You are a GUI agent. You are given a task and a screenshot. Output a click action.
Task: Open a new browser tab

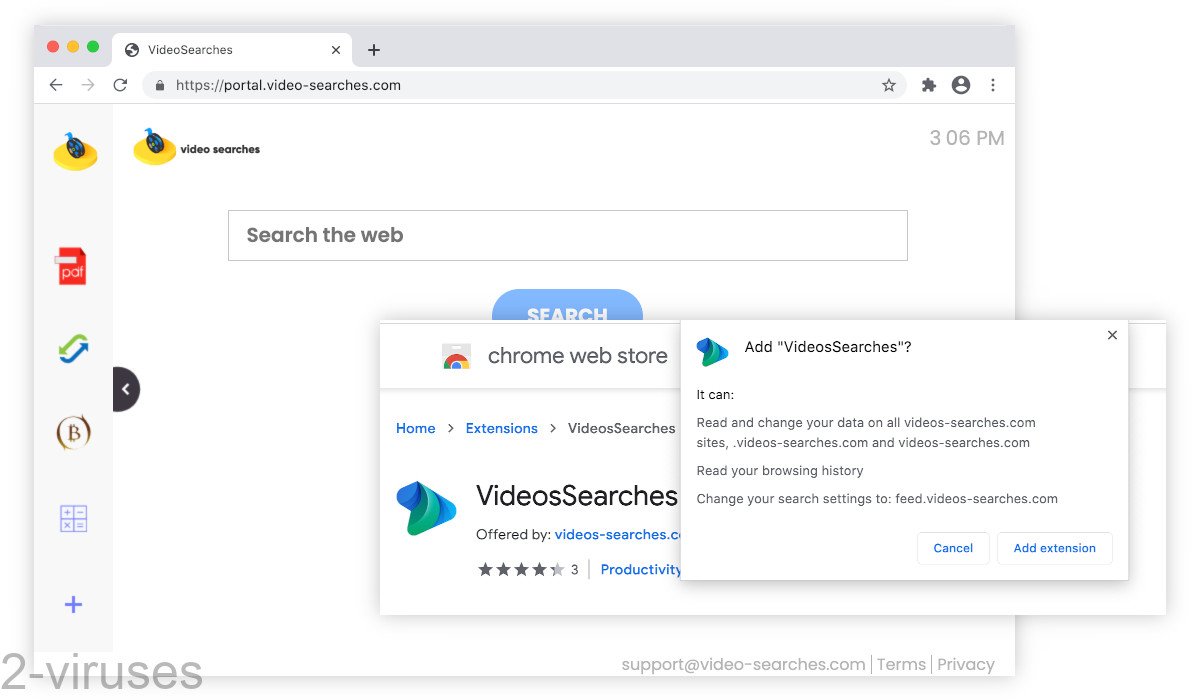(374, 49)
